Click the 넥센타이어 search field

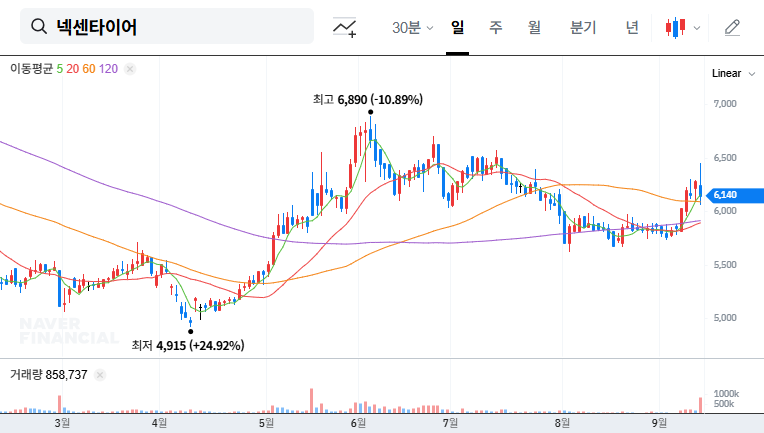point(167,26)
